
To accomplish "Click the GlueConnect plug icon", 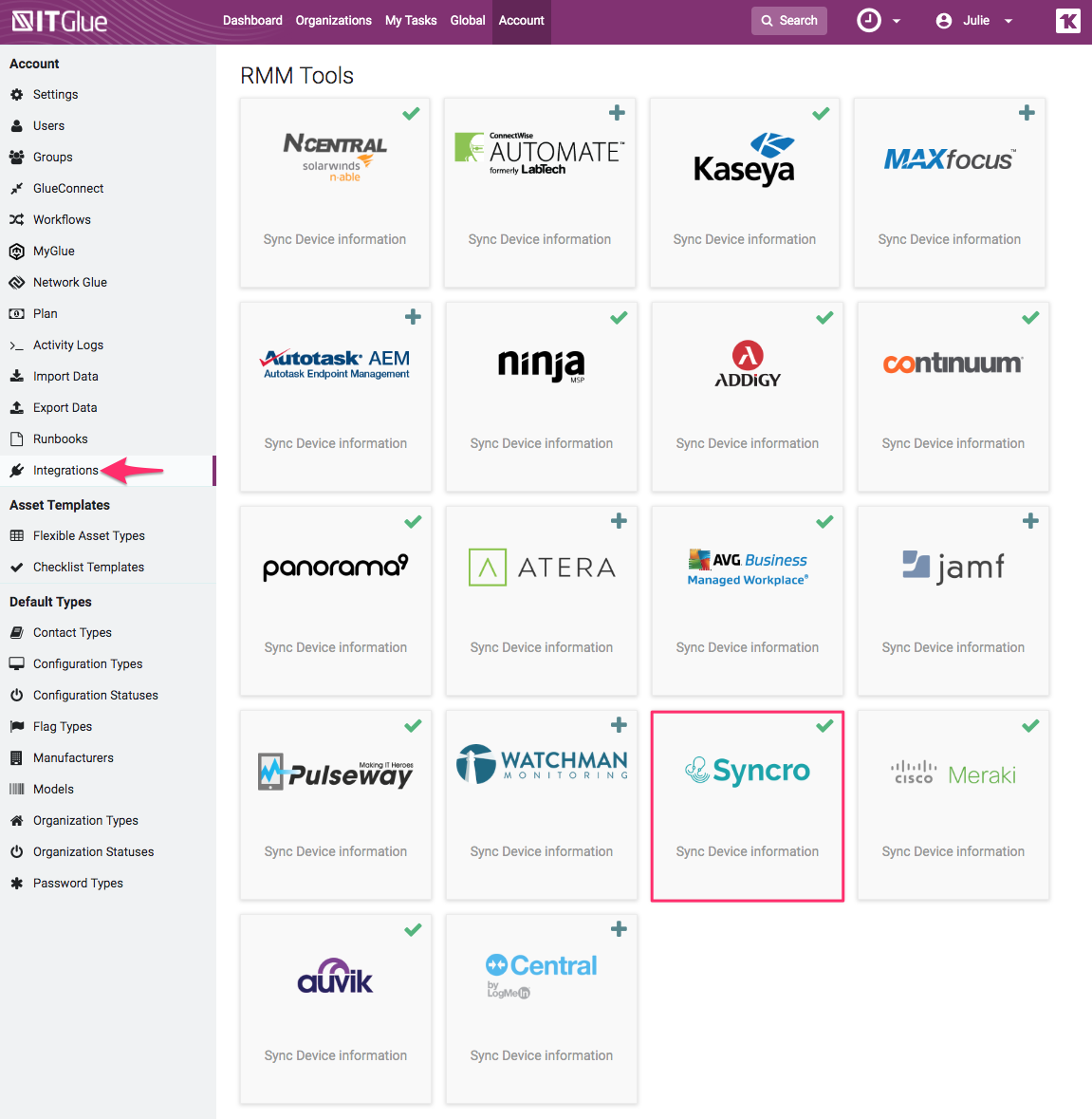I will [x=17, y=189].
